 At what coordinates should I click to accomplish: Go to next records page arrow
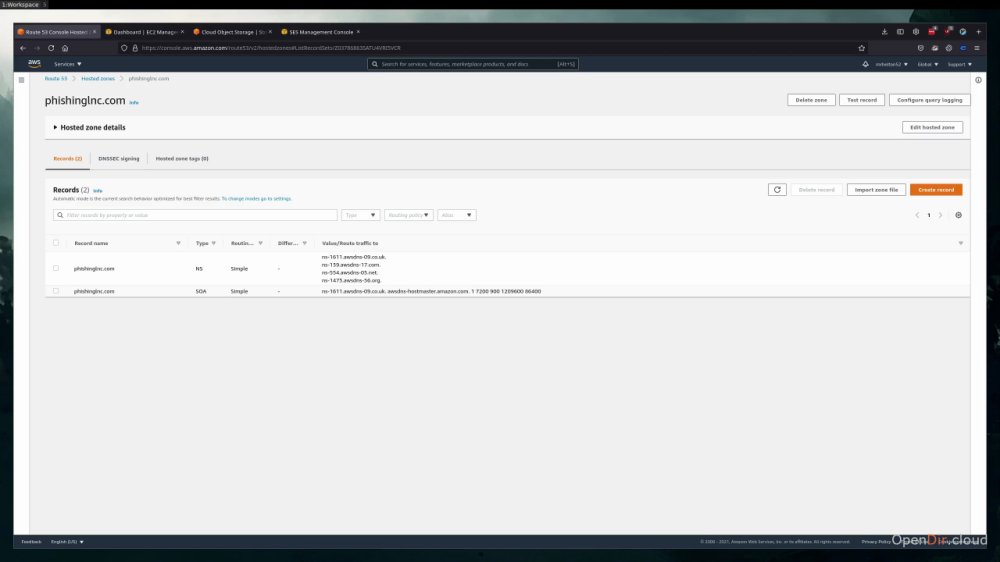[x=940, y=215]
